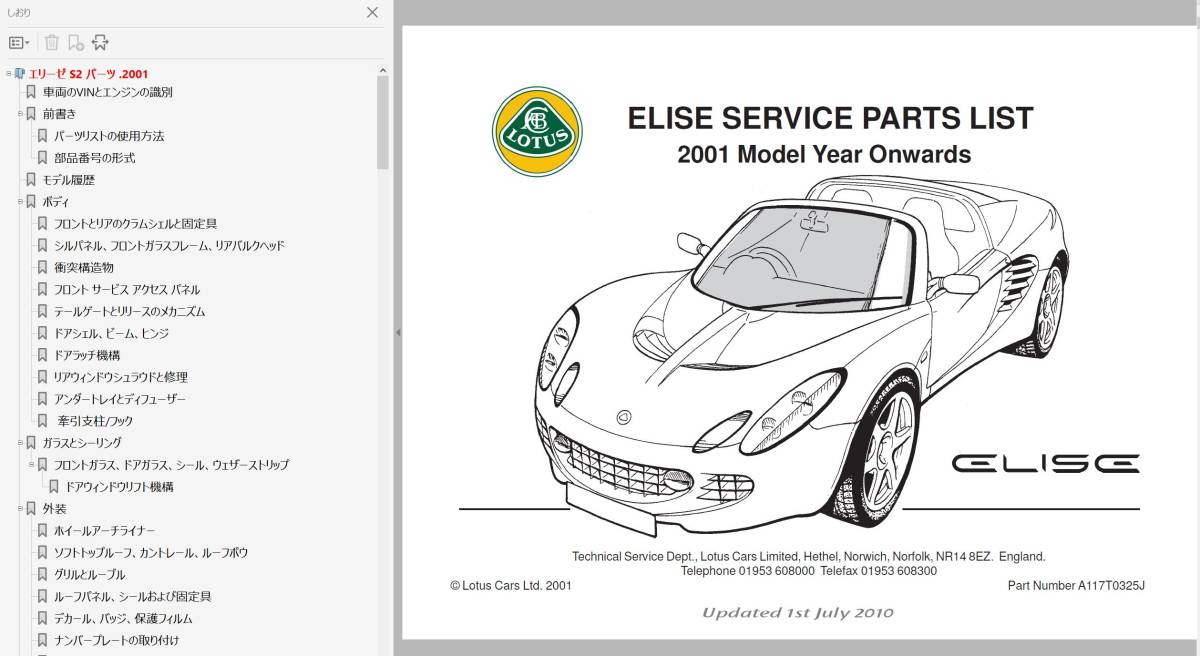
Task: Click the root bookmark book icon
Action: point(19,73)
